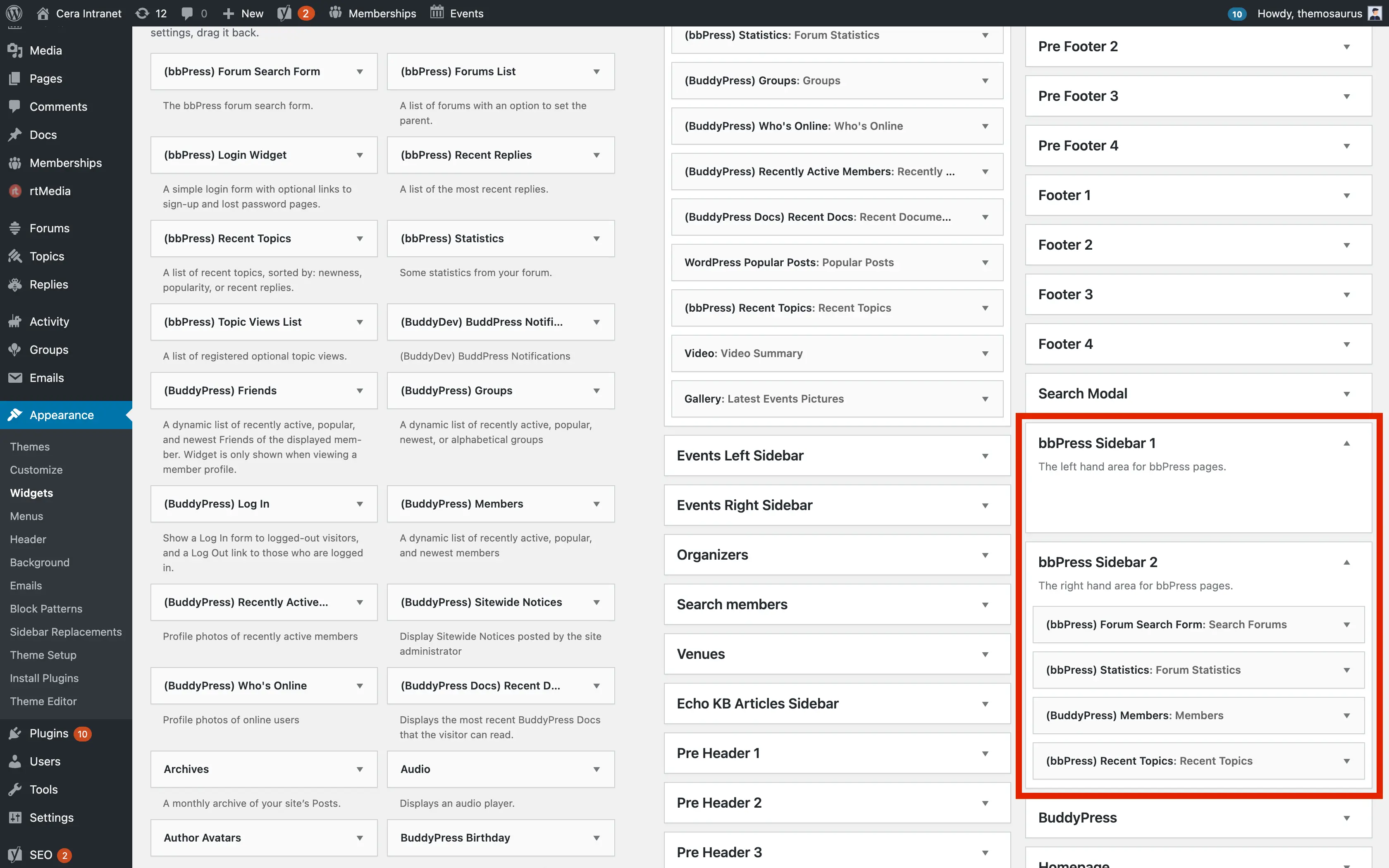Click the themosaurus user avatar

[1375, 13]
